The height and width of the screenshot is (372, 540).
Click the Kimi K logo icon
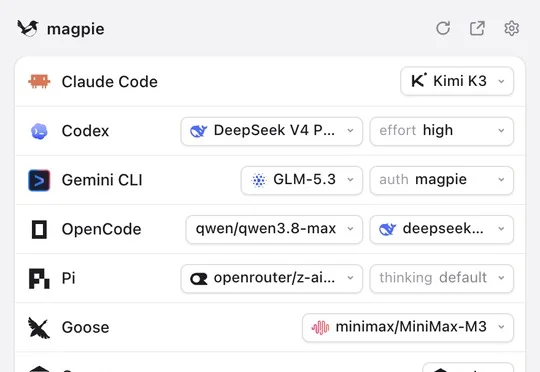(x=419, y=81)
